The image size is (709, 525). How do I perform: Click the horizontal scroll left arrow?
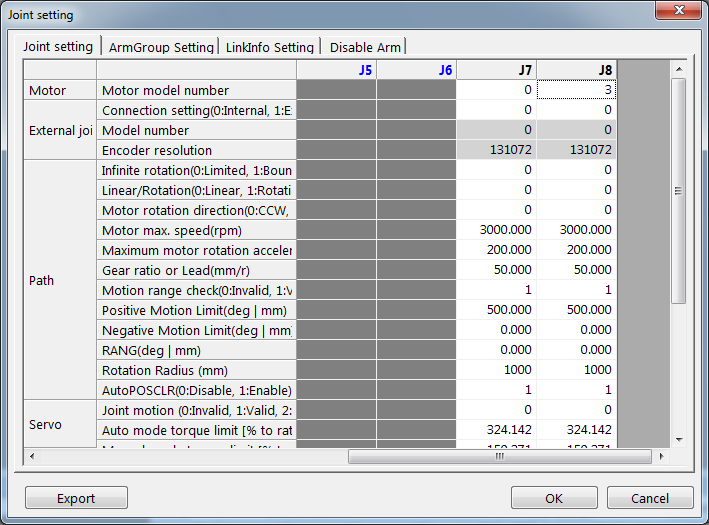pyautogui.click(x=31, y=456)
